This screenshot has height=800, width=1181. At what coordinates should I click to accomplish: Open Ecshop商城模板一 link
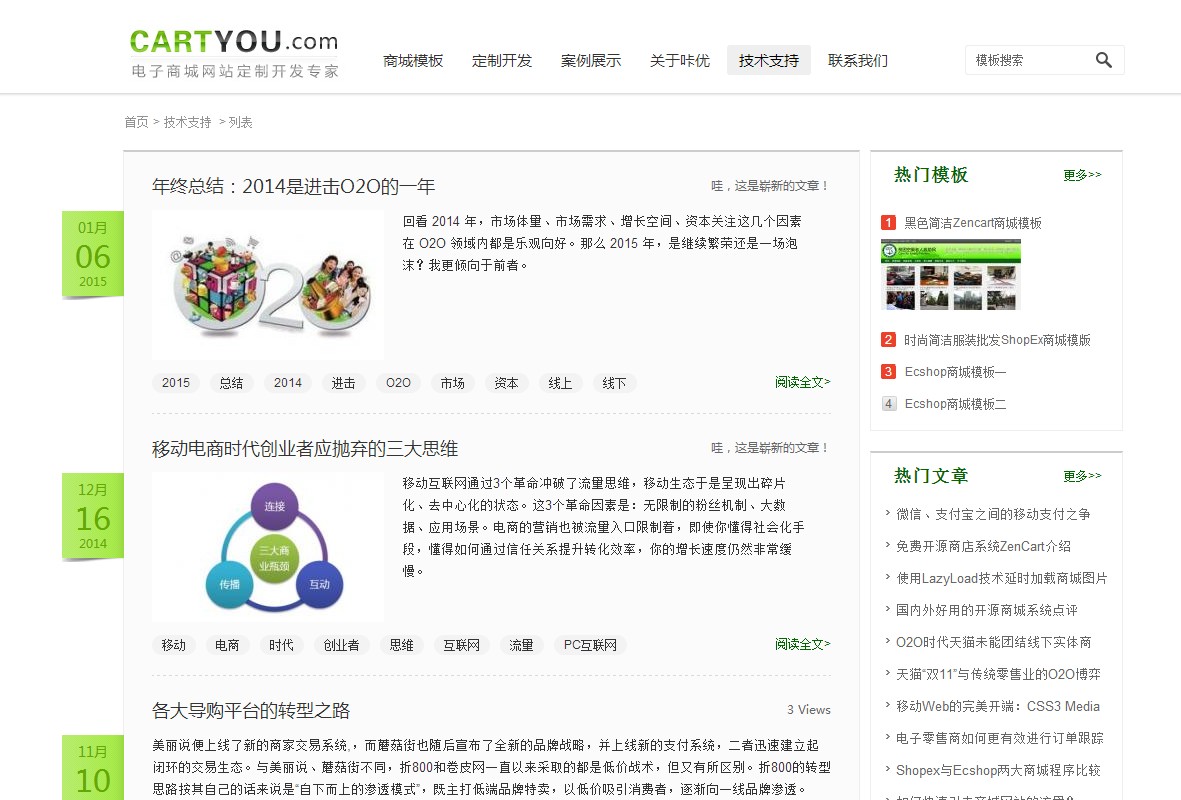pyautogui.click(x=955, y=371)
